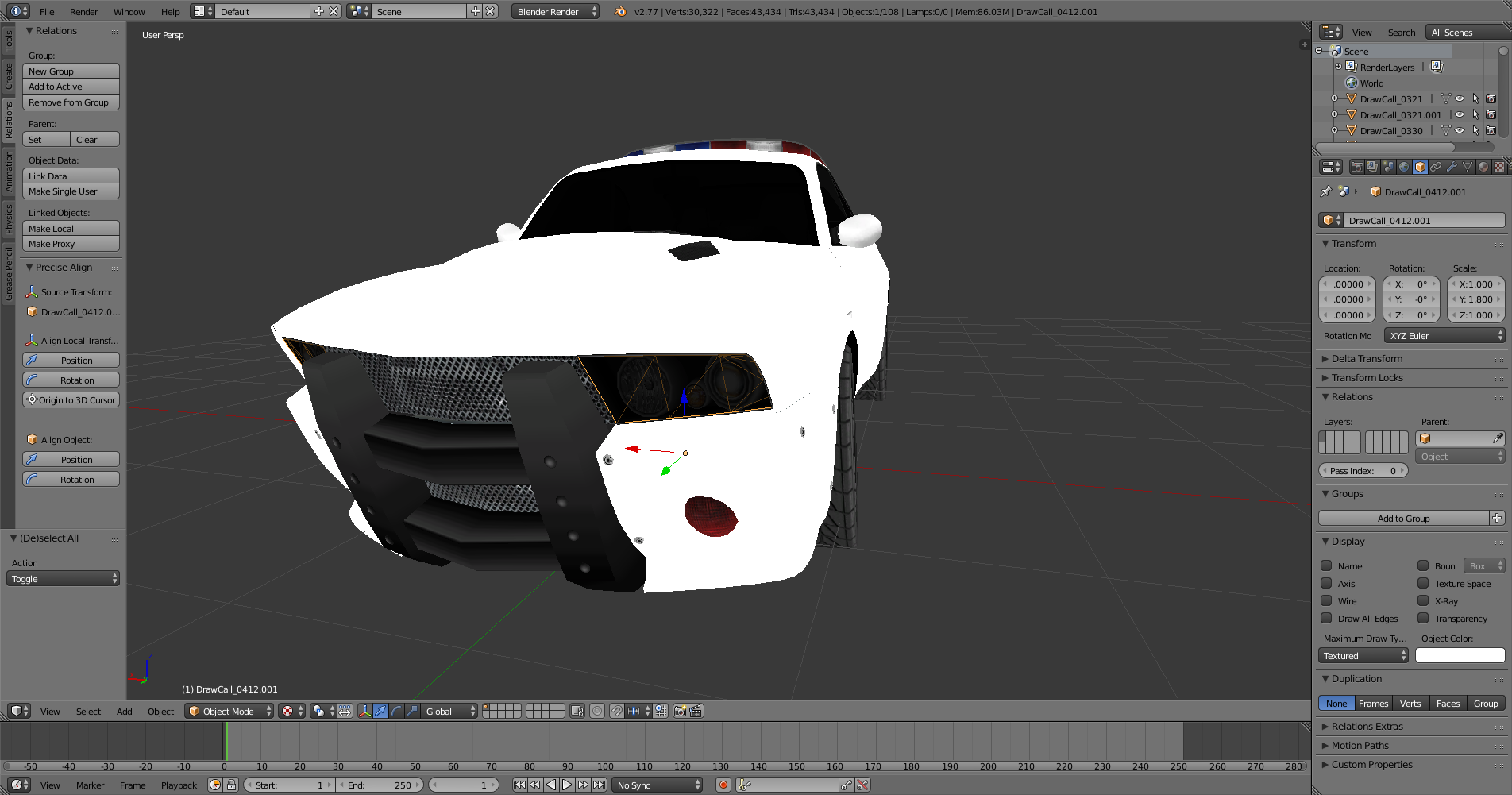Image resolution: width=1512 pixels, height=795 pixels.
Task: Toggle visibility eye for DrawCall_0321.001
Action: tap(1460, 114)
